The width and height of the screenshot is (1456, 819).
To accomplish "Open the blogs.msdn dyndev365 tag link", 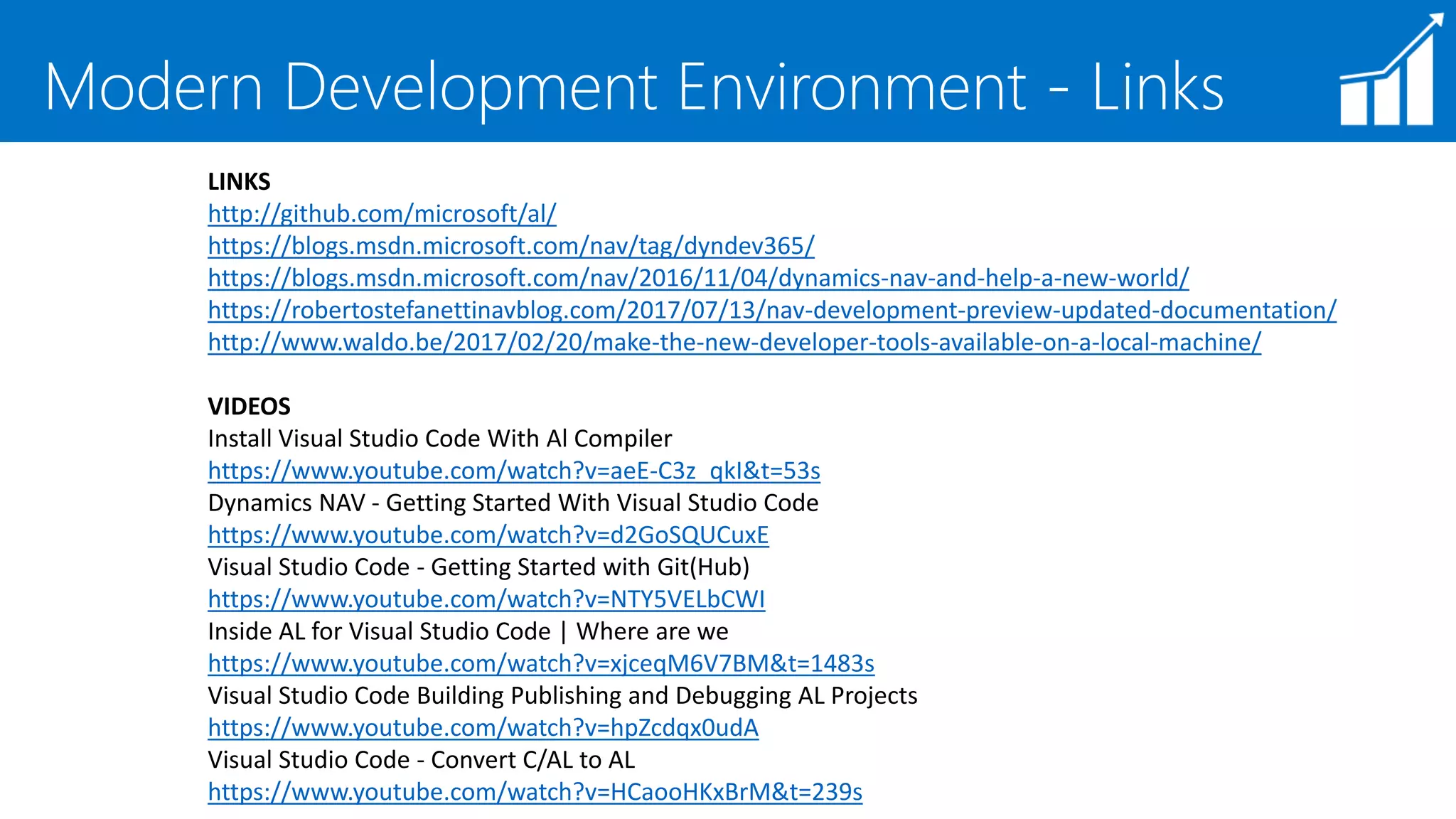I will pyautogui.click(x=511, y=246).
